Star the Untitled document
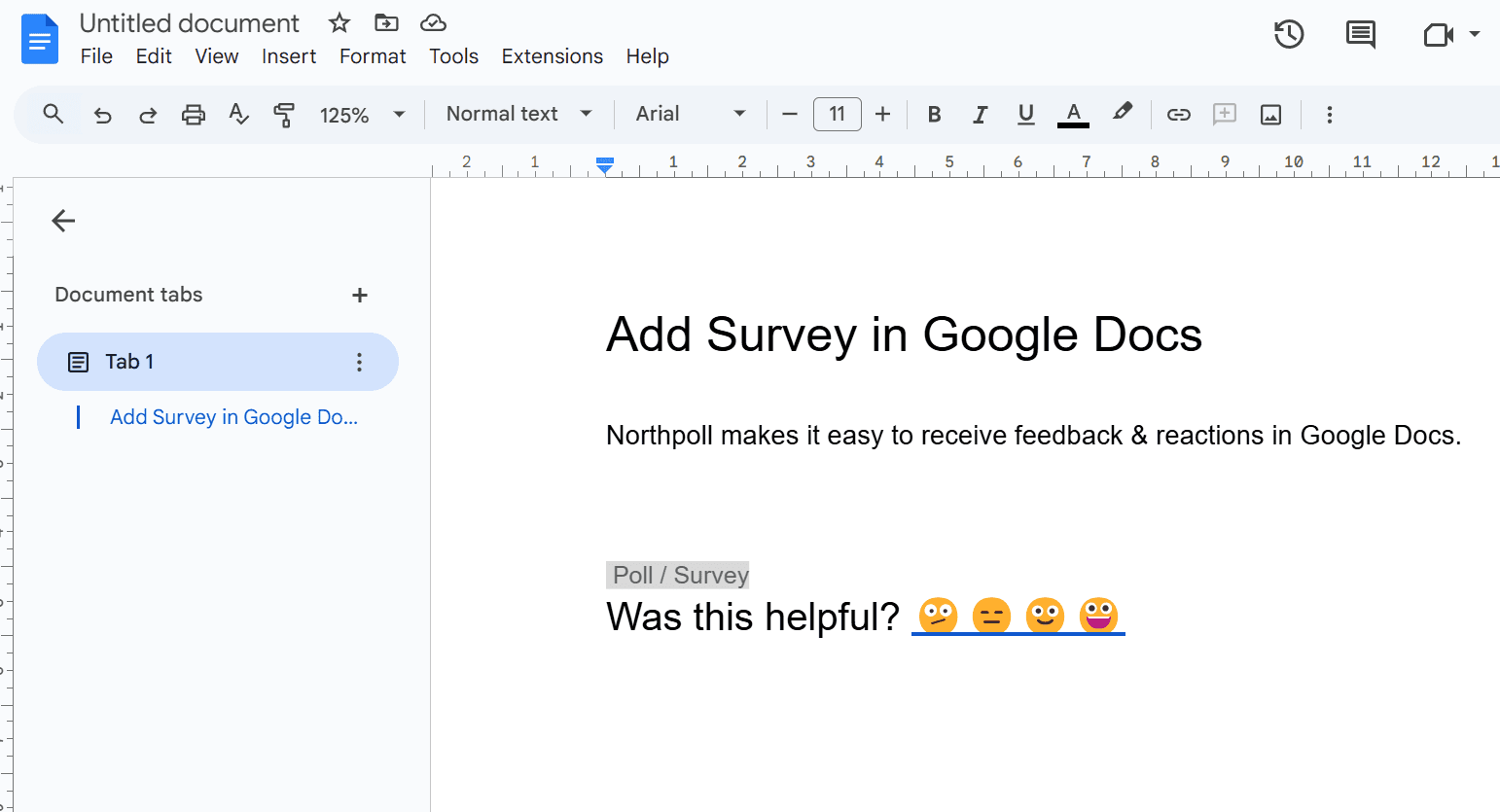The height and width of the screenshot is (812, 1500). tap(339, 22)
